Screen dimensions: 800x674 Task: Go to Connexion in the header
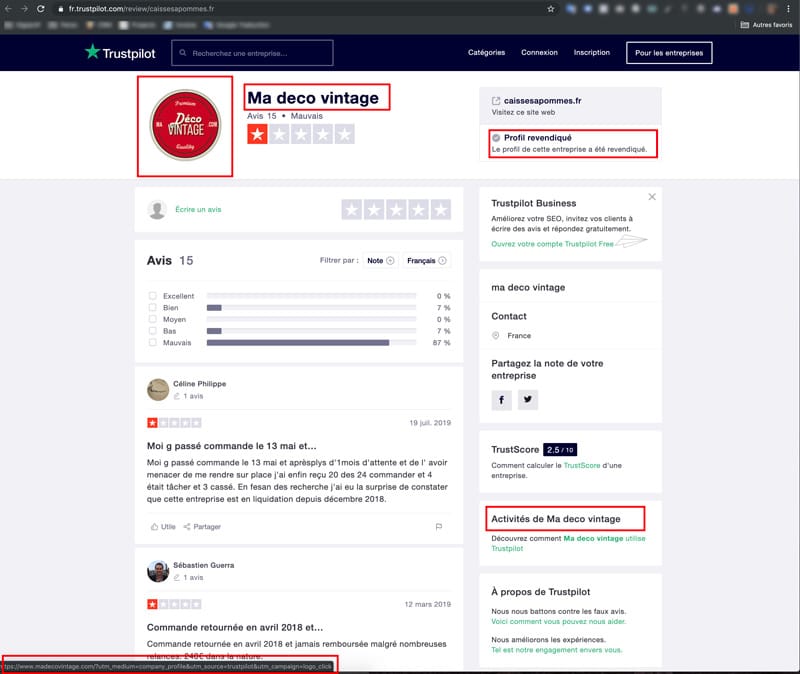pos(540,52)
